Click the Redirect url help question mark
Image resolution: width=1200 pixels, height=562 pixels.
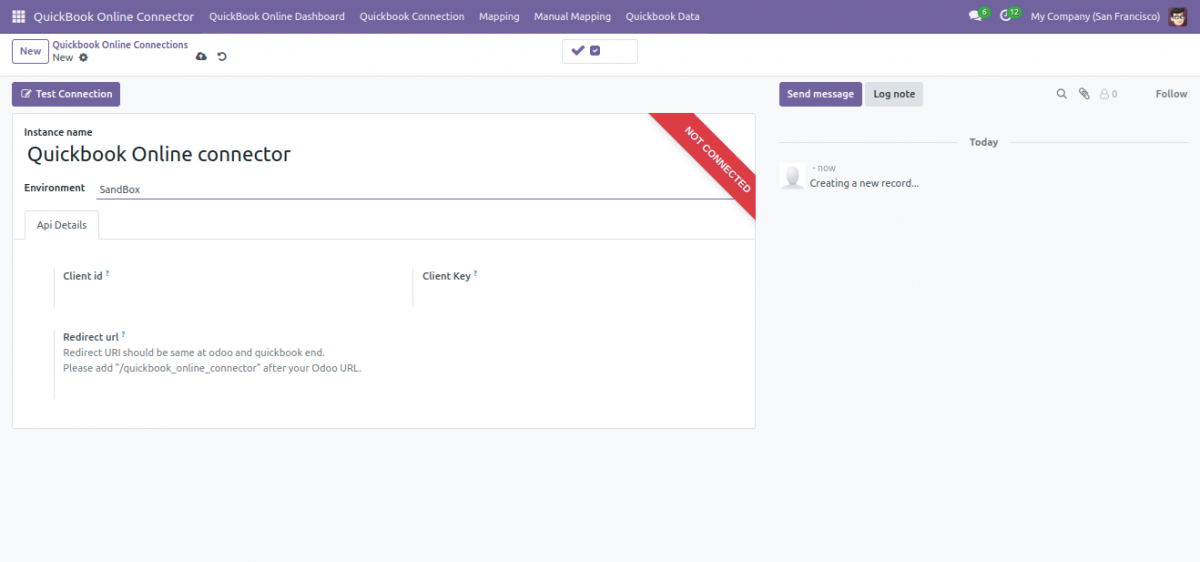pos(123,334)
